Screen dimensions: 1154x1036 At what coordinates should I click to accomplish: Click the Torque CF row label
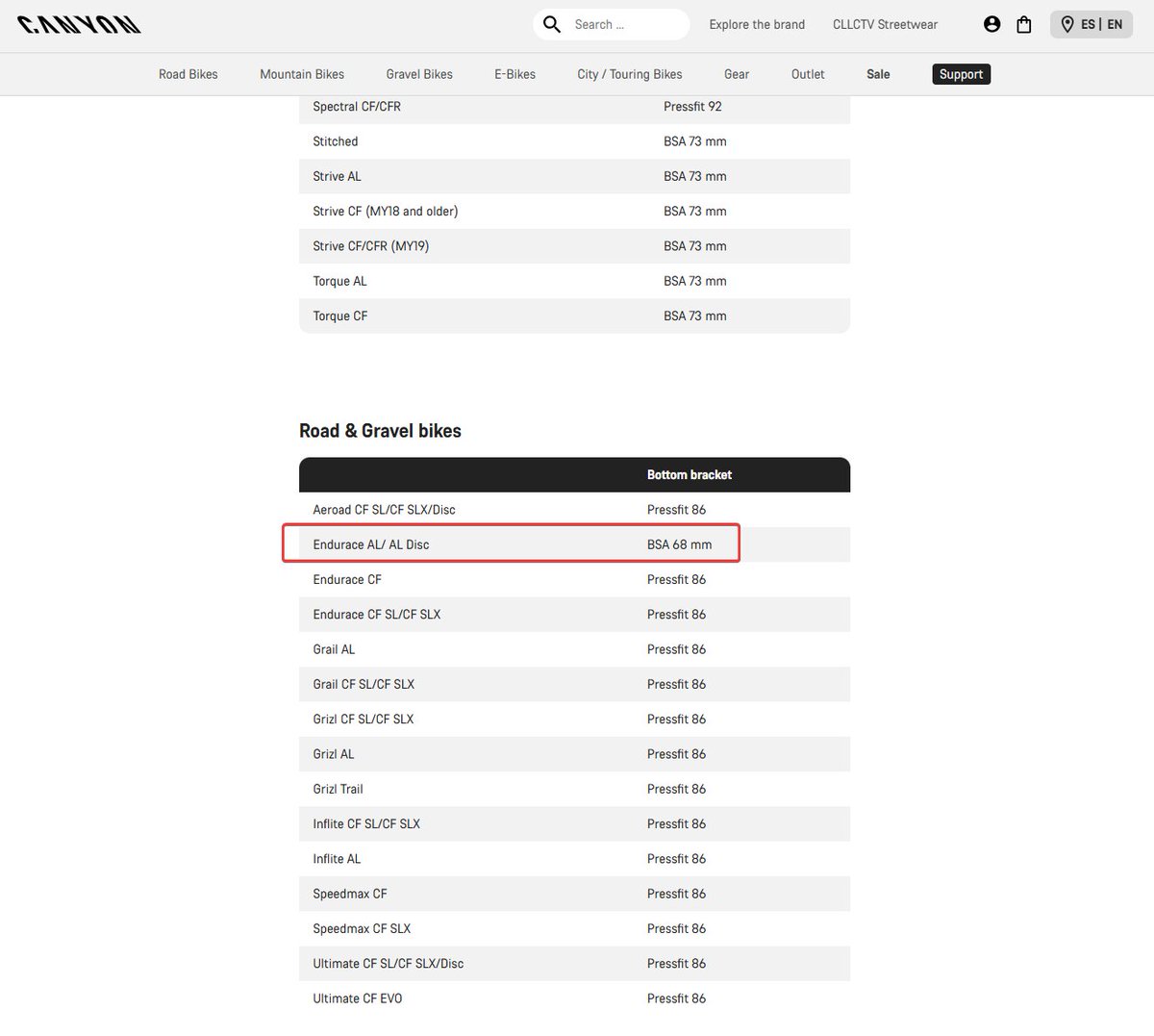click(x=340, y=316)
